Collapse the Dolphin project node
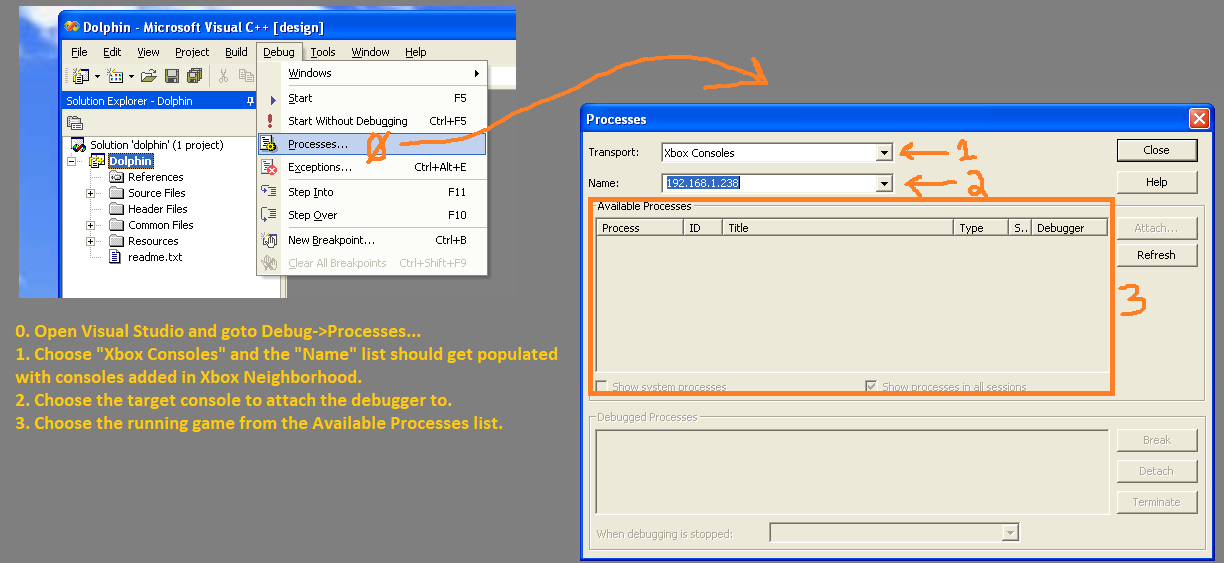This screenshot has height=563, width=1224. click(72, 161)
